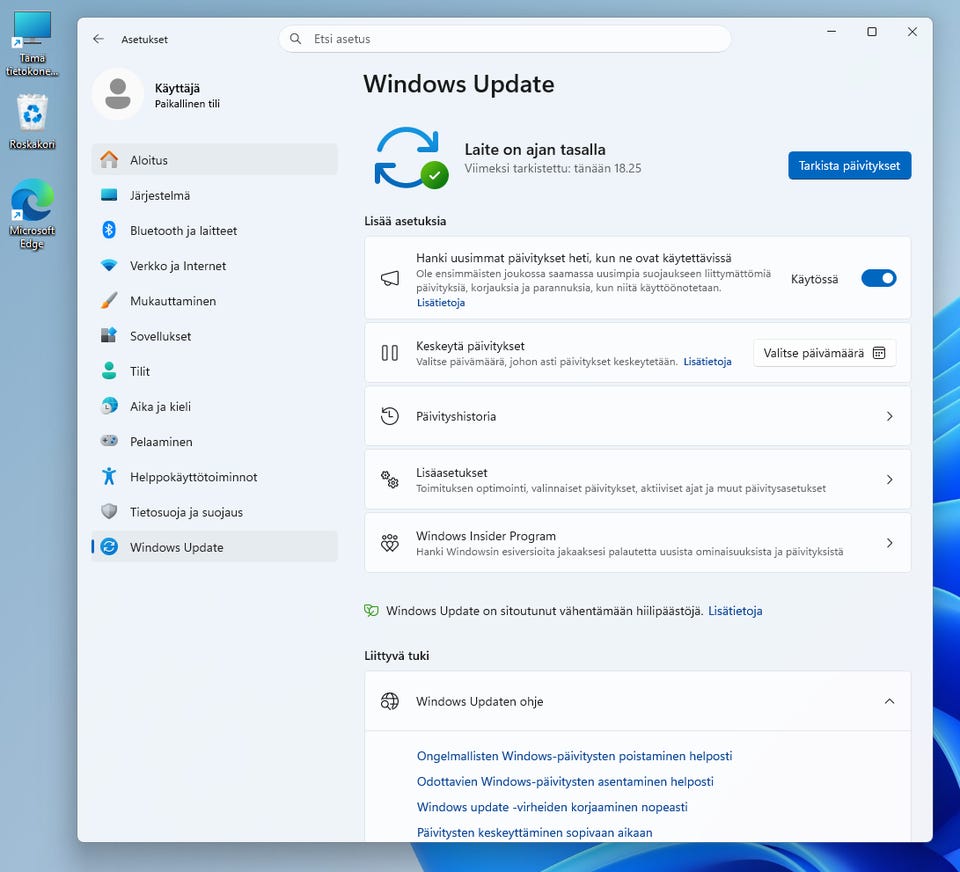Toggle off get latest updates switch

click(x=879, y=278)
